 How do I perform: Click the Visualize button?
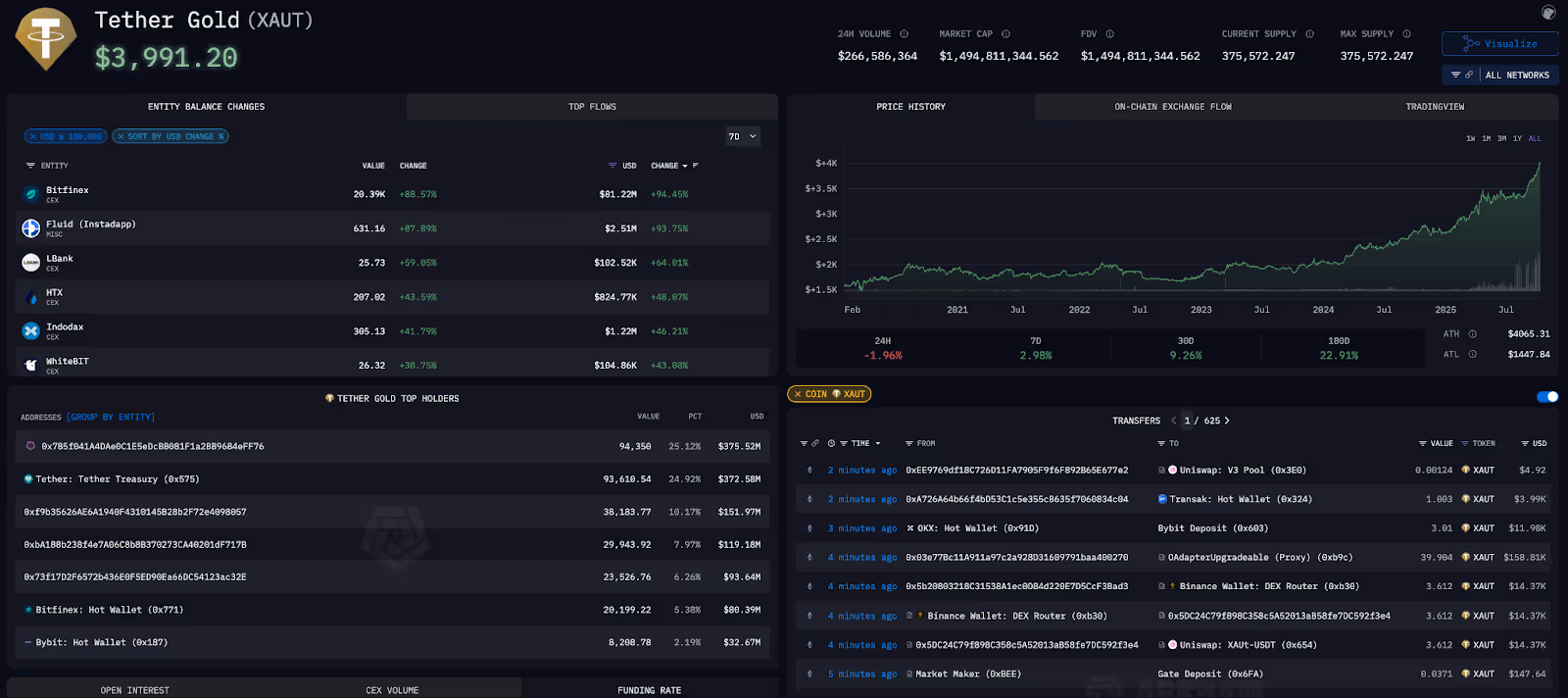tap(1499, 44)
